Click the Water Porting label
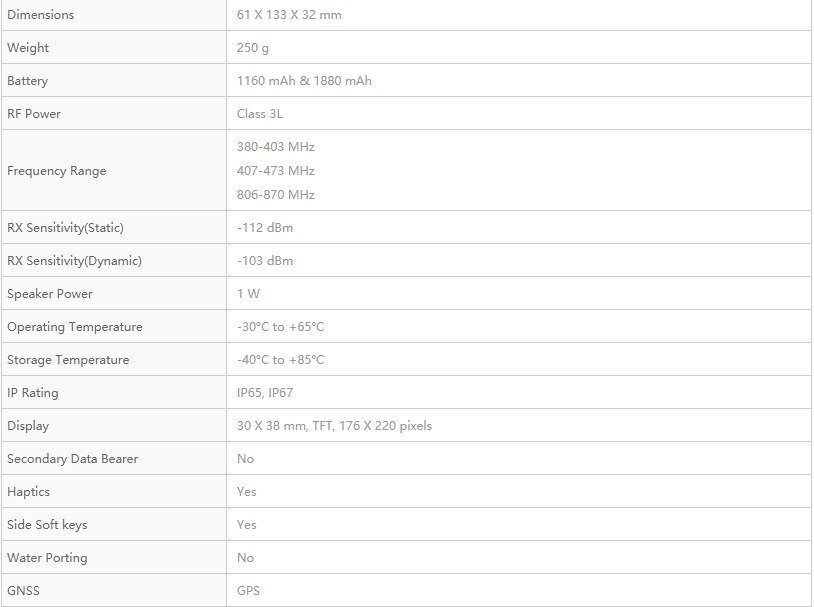The width and height of the screenshot is (814, 607). [47, 558]
